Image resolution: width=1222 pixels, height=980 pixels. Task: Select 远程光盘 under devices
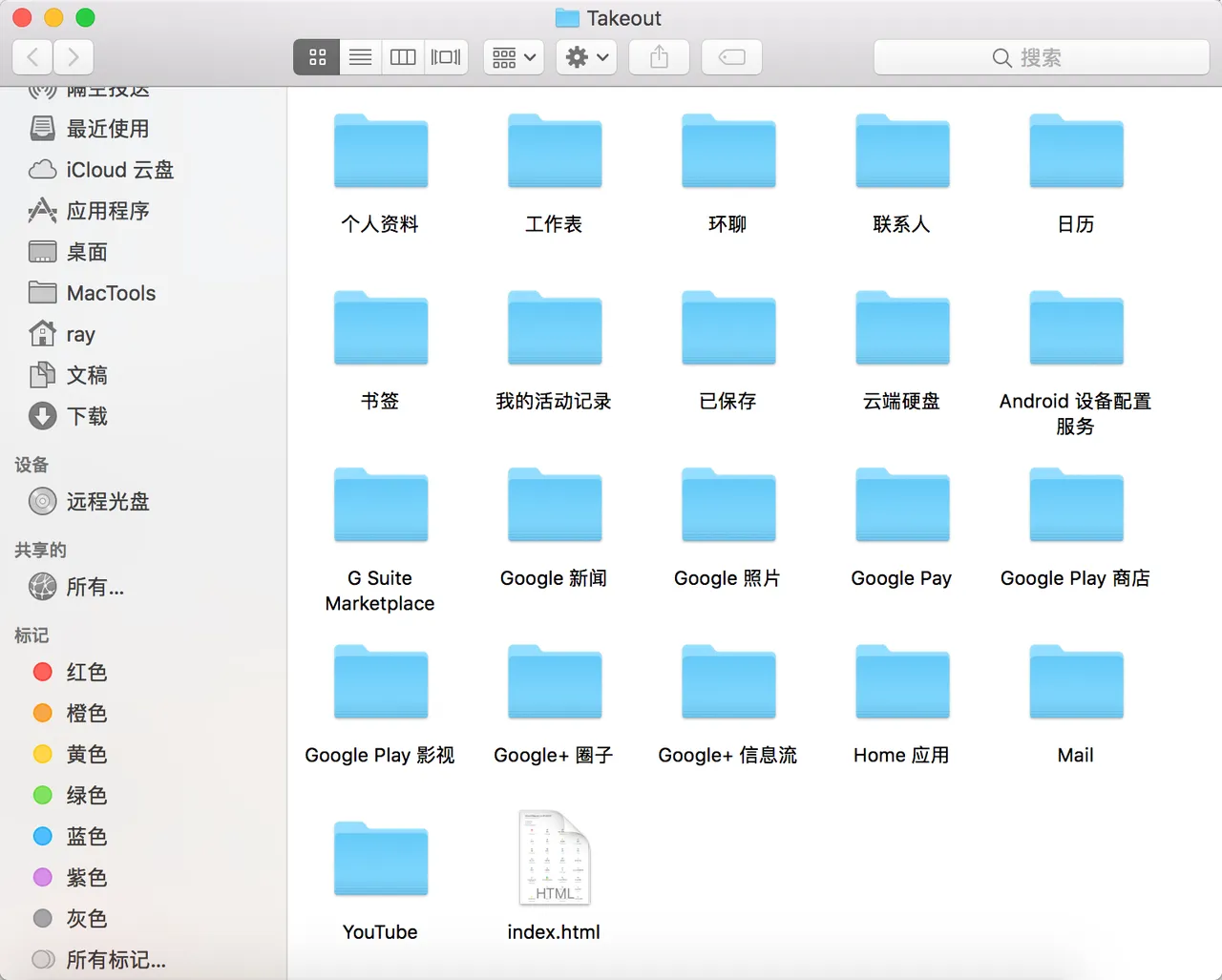89,501
